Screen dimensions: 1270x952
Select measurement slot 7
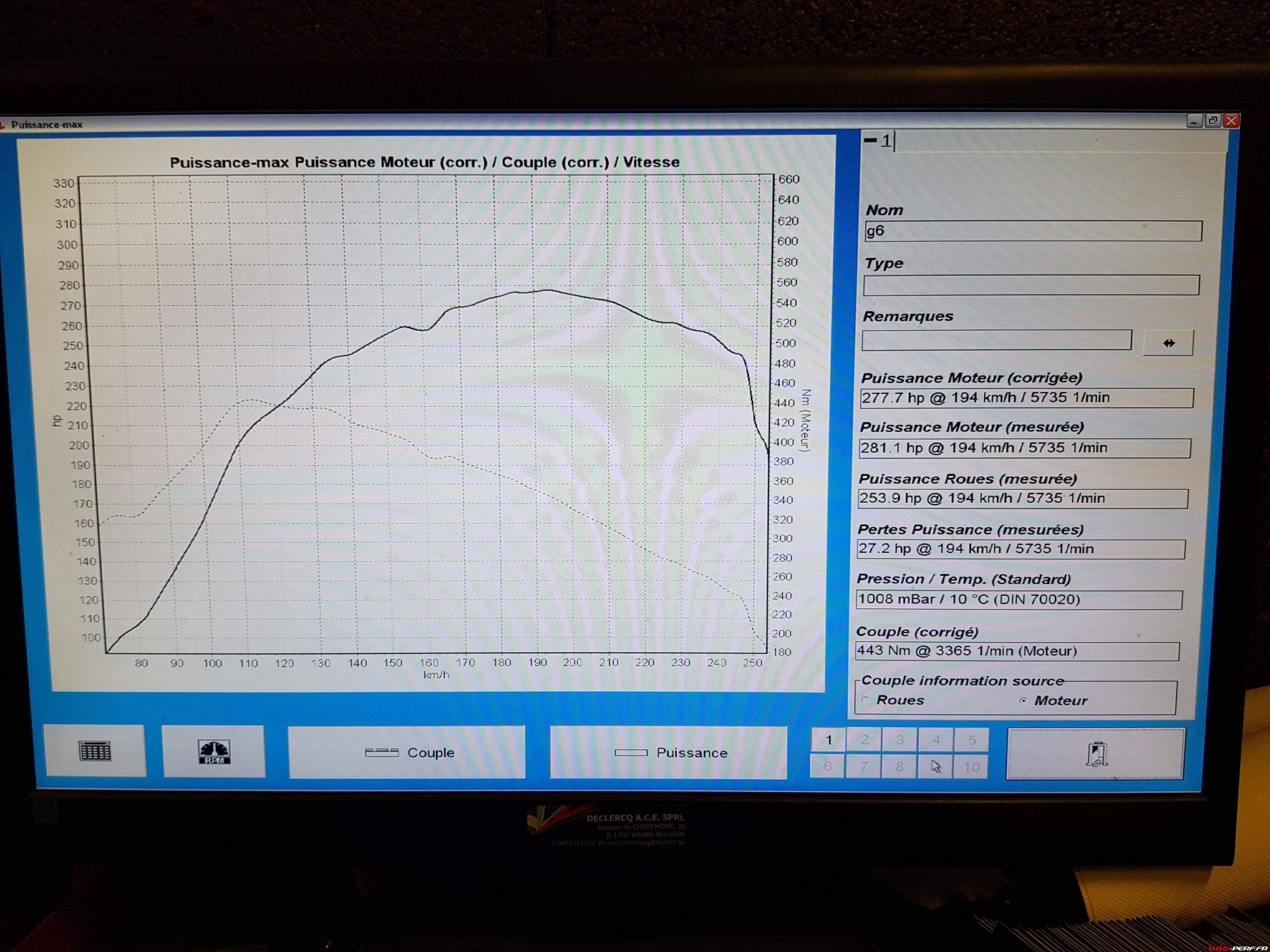[x=863, y=767]
